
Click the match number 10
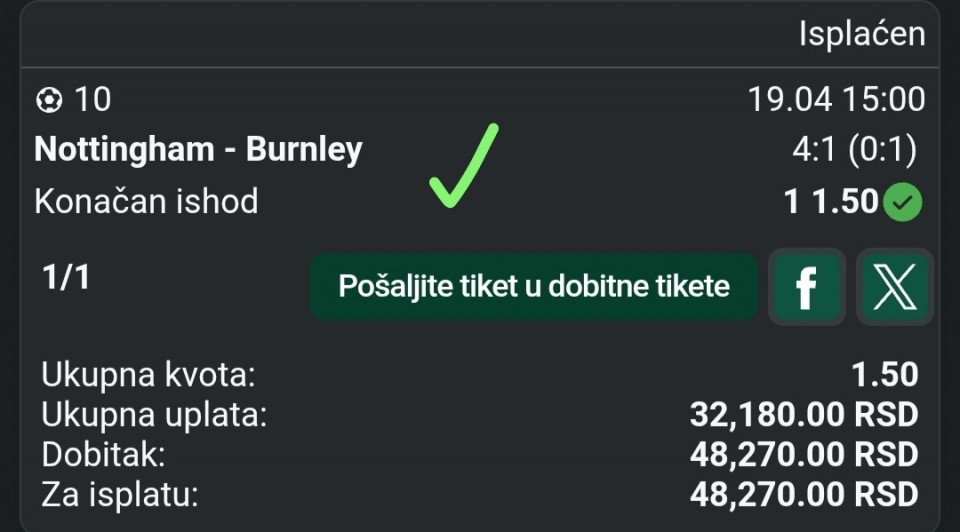(93, 99)
